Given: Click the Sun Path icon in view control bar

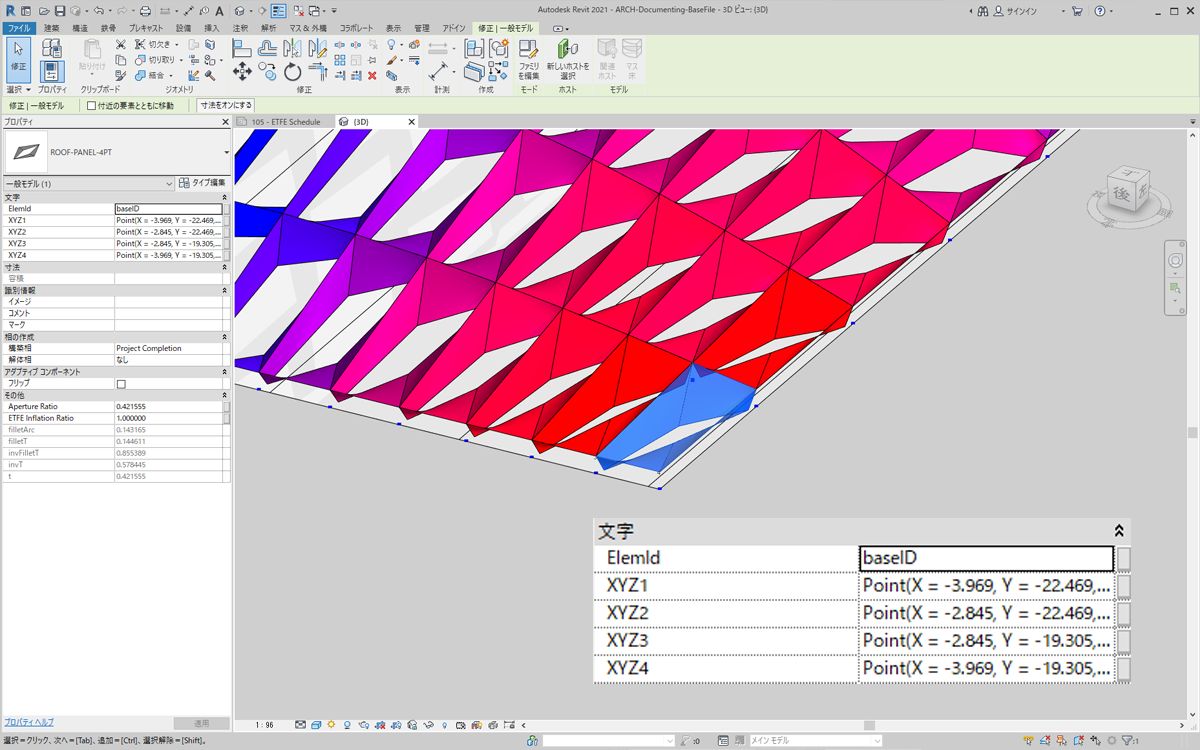Looking at the screenshot, I should pos(331,725).
